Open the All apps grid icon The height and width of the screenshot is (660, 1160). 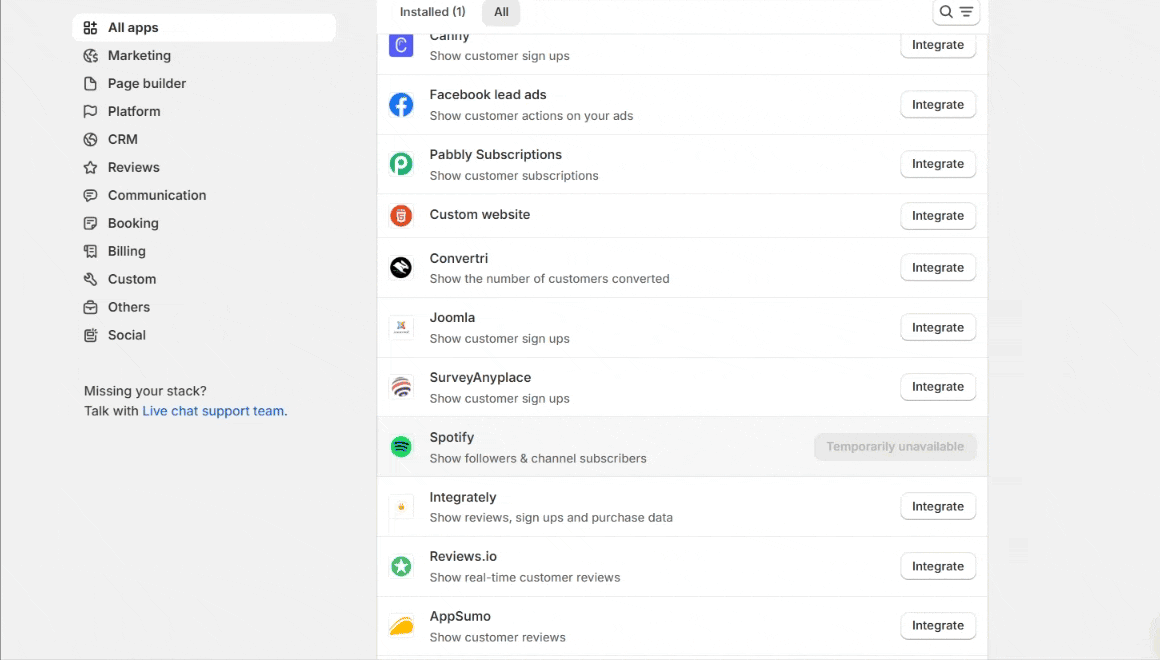click(x=90, y=27)
